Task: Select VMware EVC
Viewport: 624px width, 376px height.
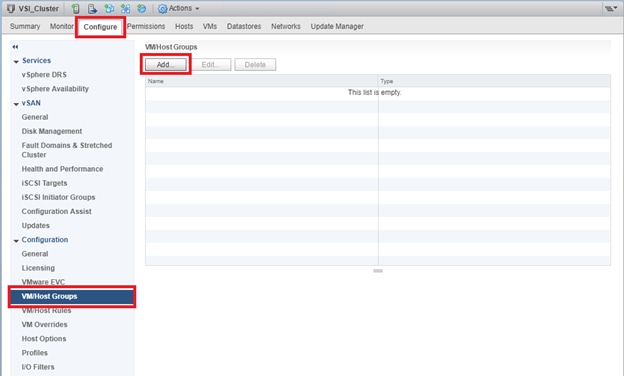Action: pyautogui.click(x=43, y=282)
